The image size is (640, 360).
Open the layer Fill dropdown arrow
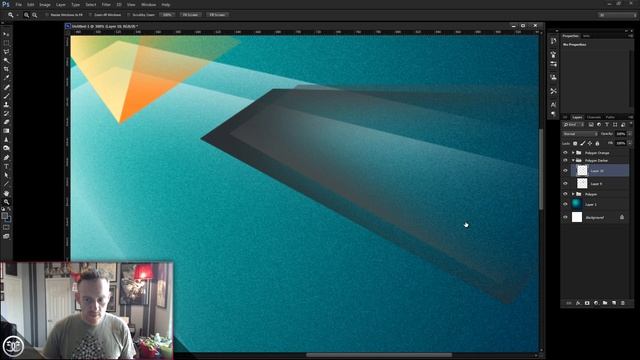630,143
